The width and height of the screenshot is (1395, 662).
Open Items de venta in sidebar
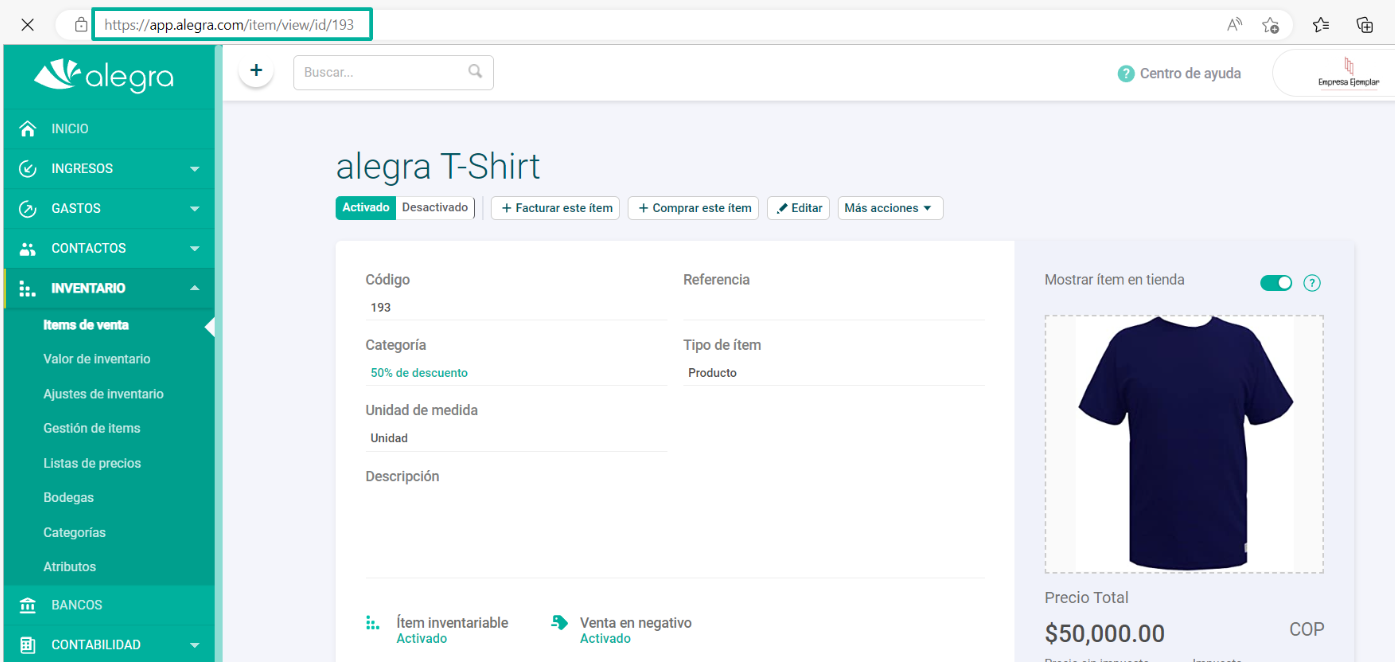(86, 325)
